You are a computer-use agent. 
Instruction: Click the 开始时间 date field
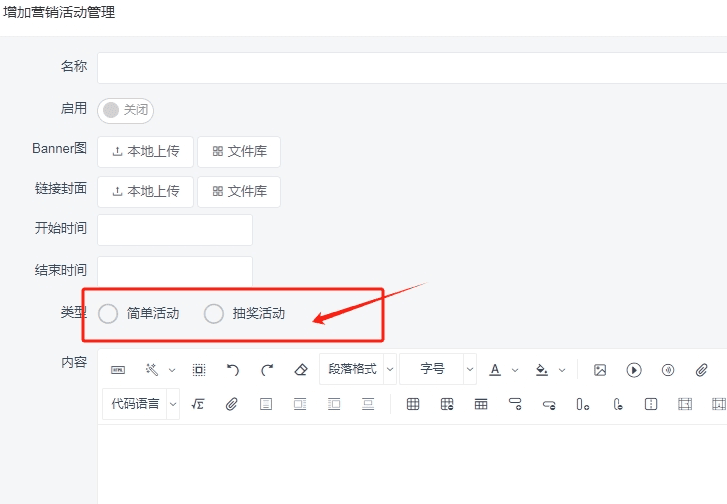pos(175,230)
